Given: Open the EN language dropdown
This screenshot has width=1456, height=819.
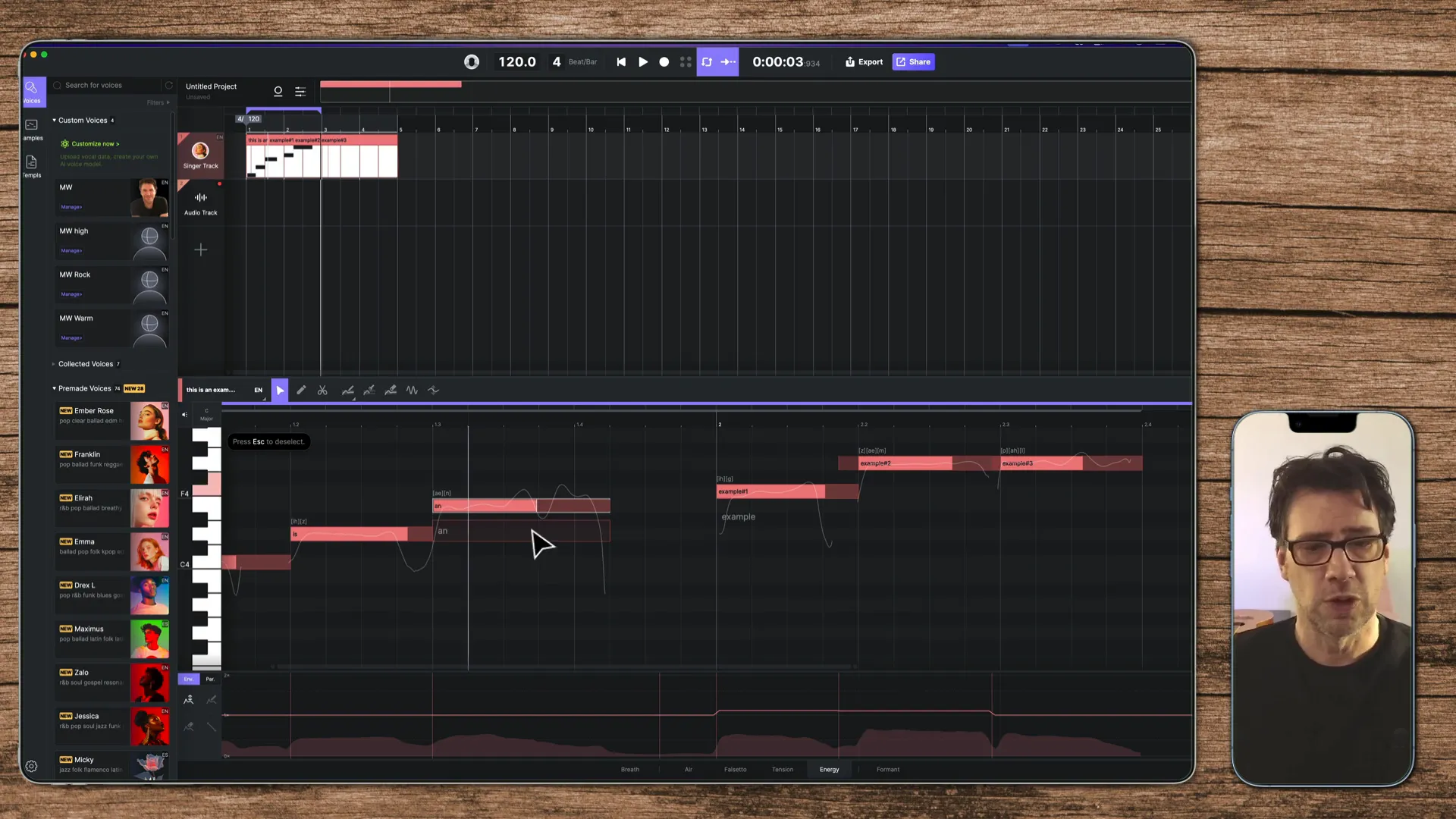Looking at the screenshot, I should pos(259,391).
